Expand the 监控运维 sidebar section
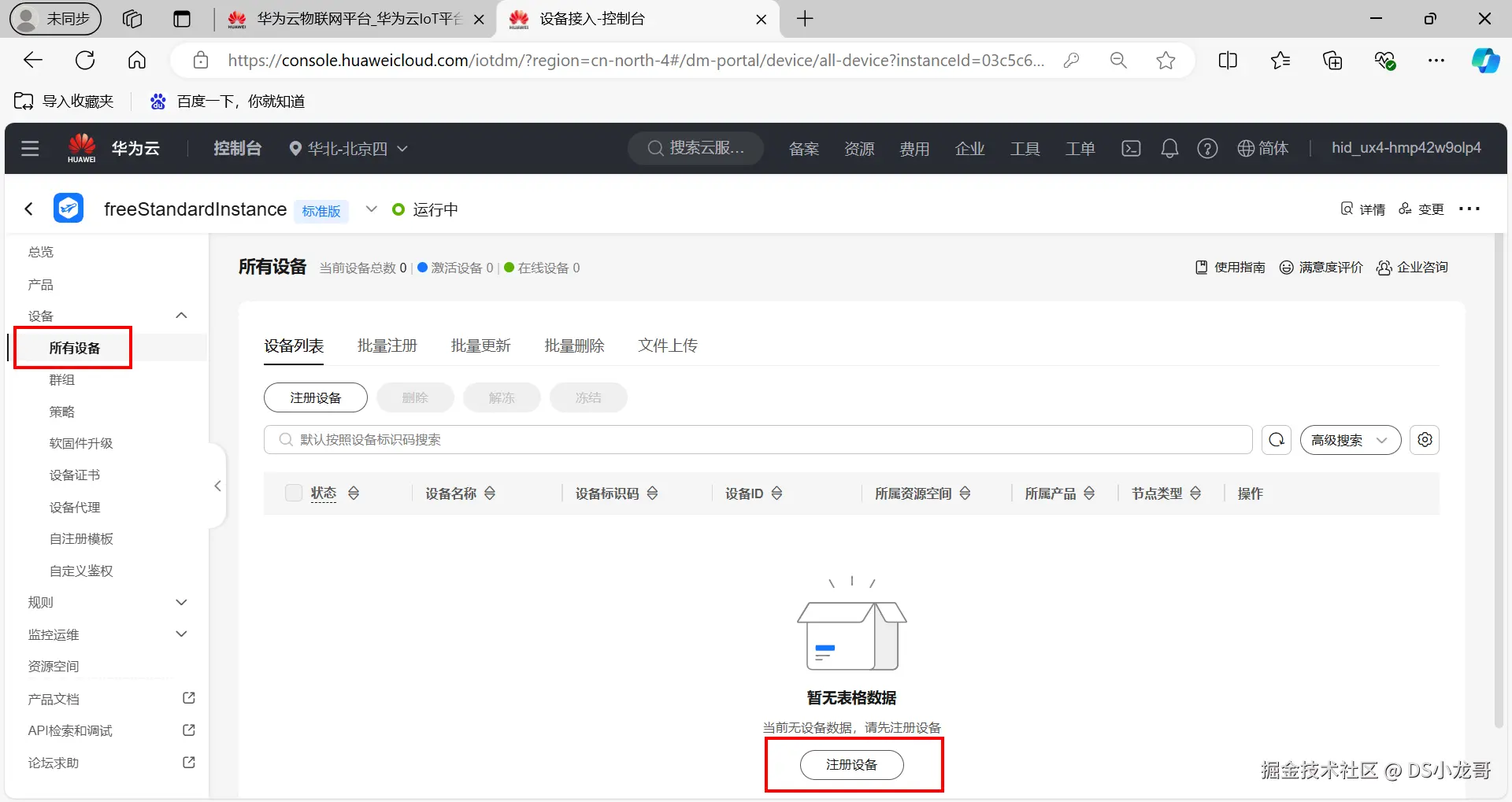Viewport: 1512px width, 802px height. point(181,634)
